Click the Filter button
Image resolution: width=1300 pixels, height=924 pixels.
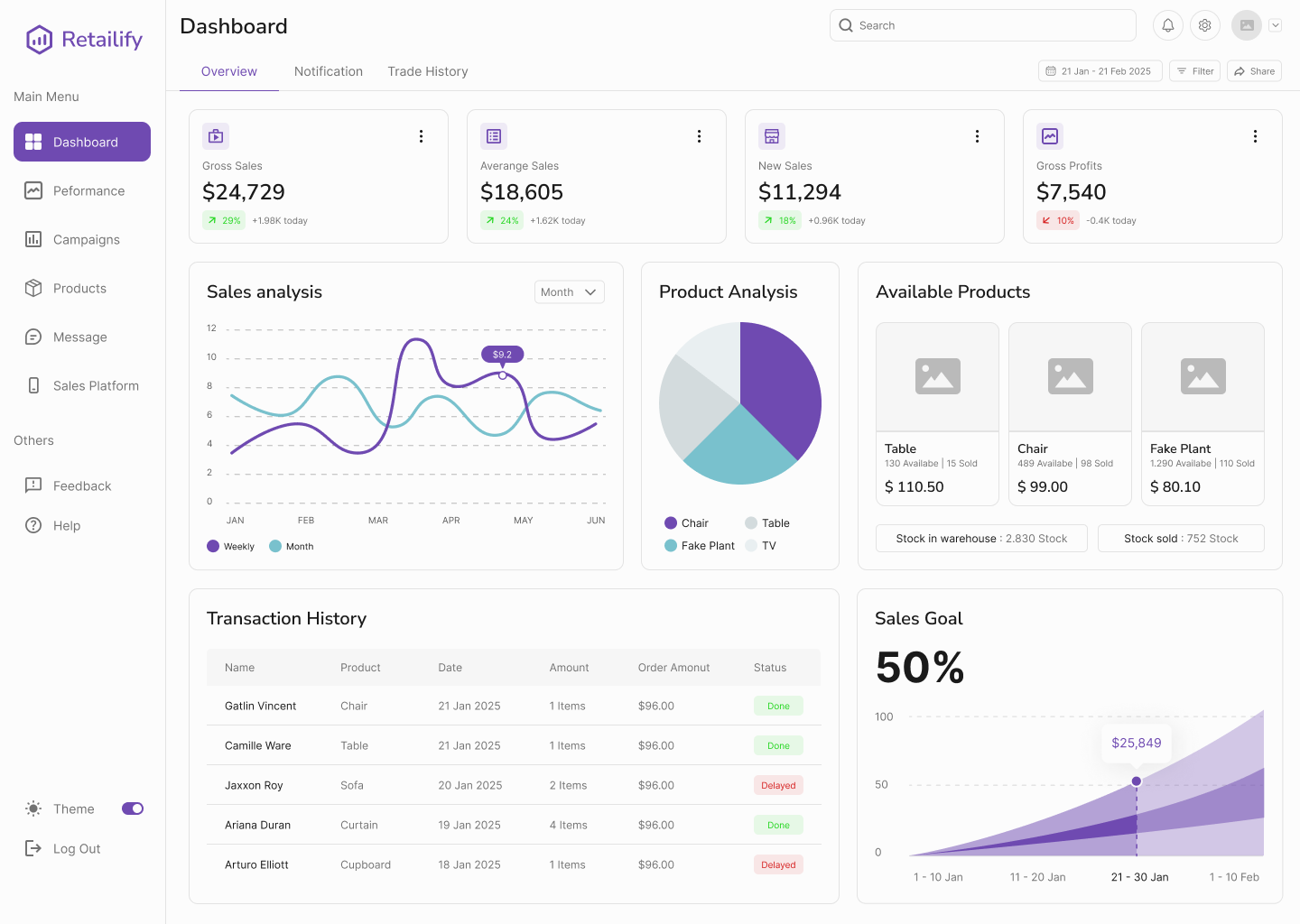click(1194, 71)
